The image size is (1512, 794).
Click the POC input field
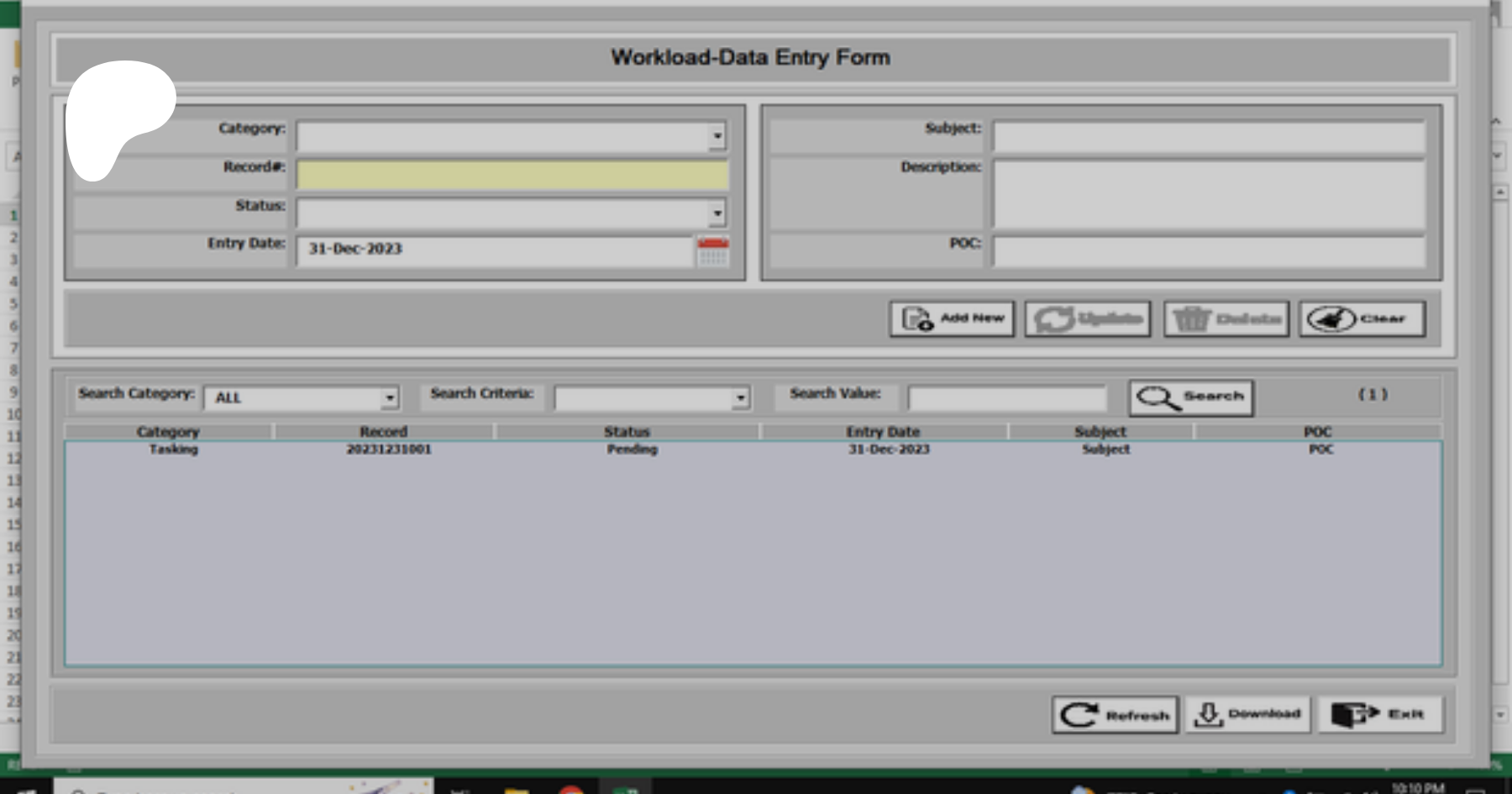tap(1208, 251)
